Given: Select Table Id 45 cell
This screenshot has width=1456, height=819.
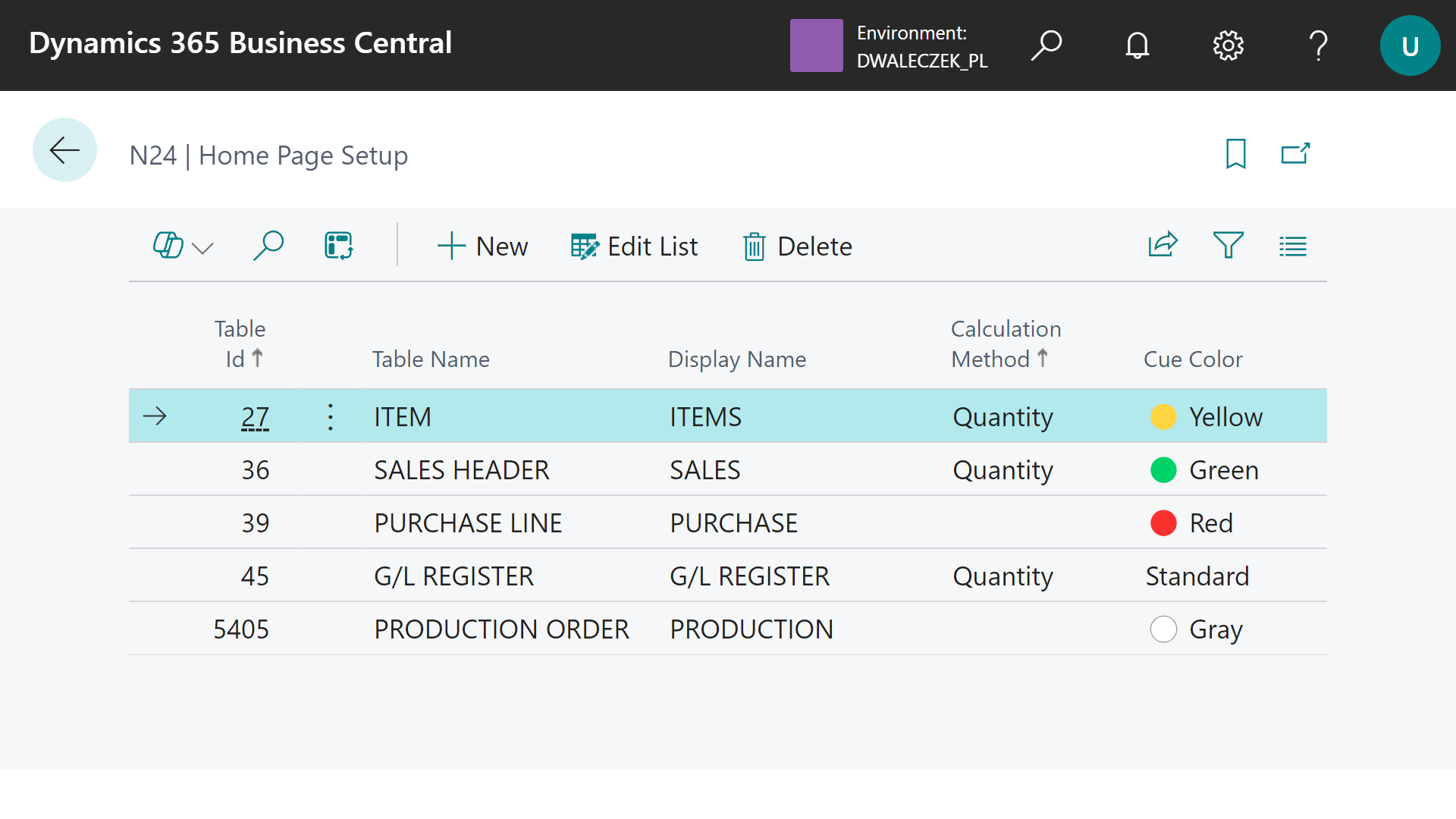Looking at the screenshot, I should (x=255, y=576).
